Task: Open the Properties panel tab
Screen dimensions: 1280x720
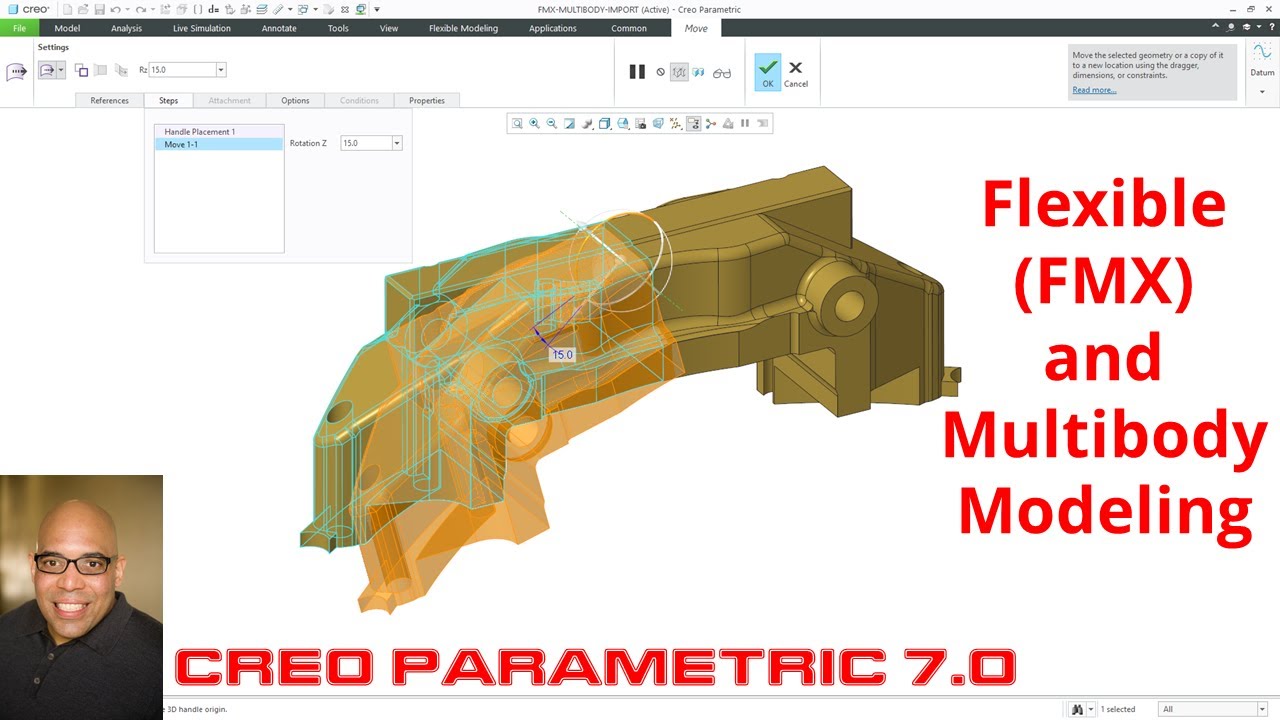Action: pos(427,100)
